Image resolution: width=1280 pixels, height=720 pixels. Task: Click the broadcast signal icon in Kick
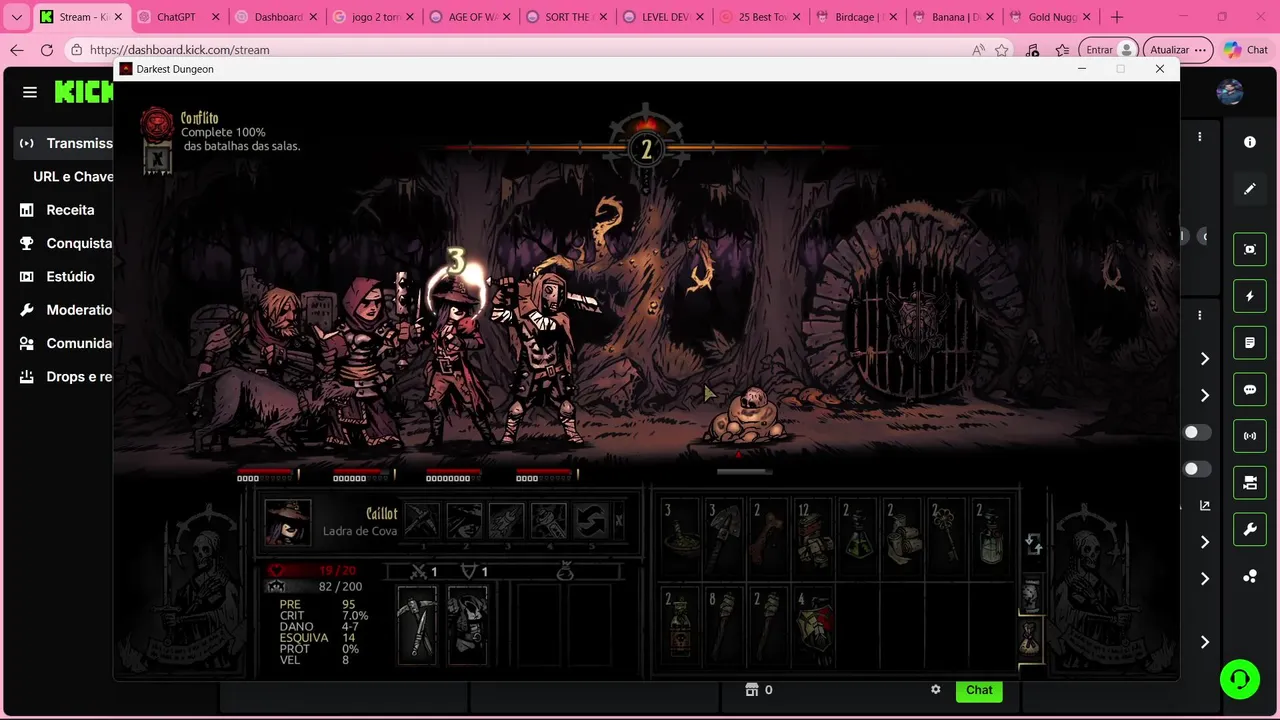1250,436
